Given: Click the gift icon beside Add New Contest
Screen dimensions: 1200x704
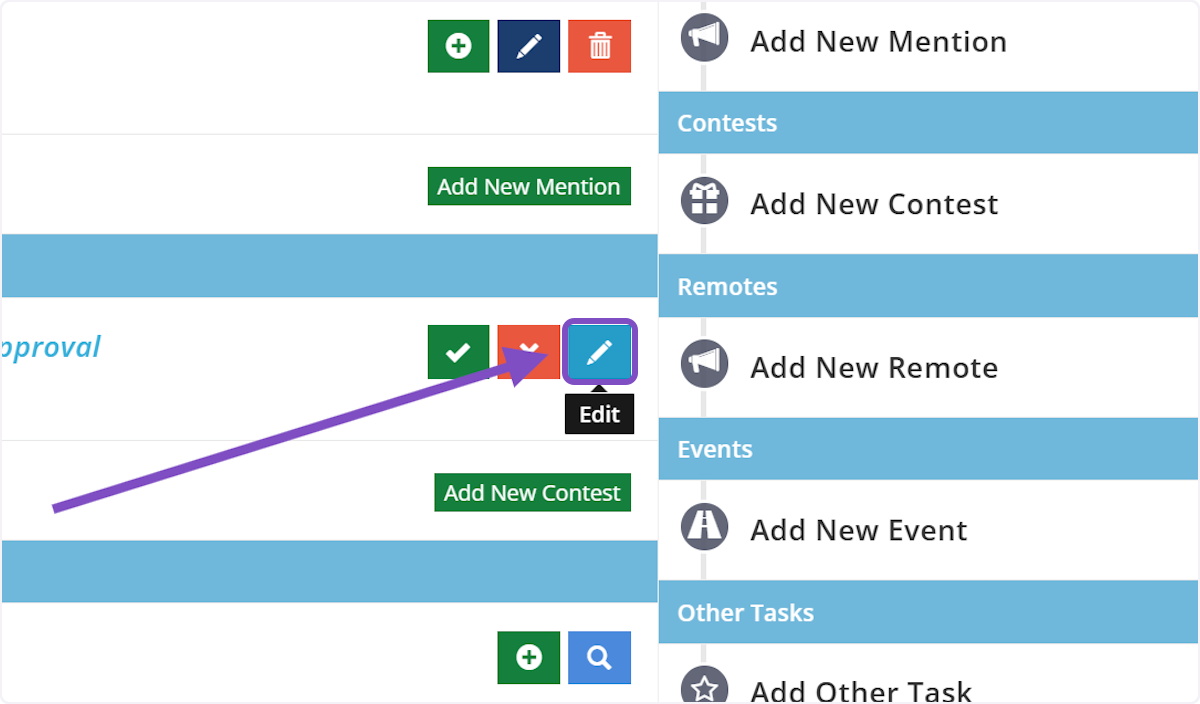Looking at the screenshot, I should [705, 202].
